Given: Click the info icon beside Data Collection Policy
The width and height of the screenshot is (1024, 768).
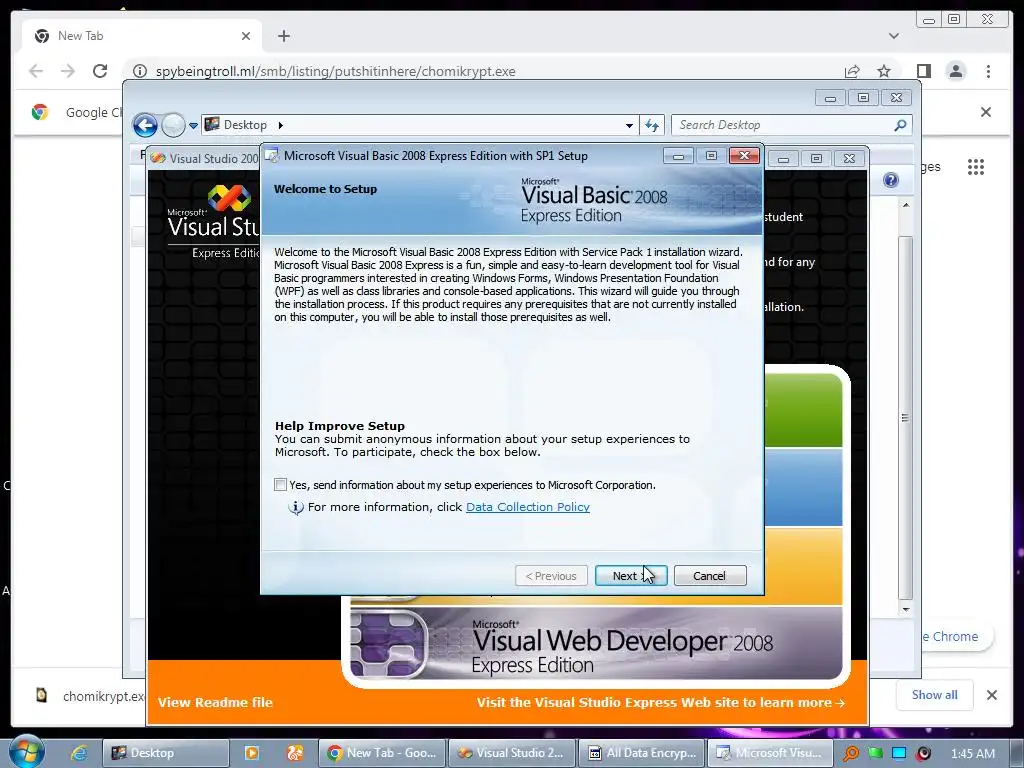Looking at the screenshot, I should tap(296, 507).
